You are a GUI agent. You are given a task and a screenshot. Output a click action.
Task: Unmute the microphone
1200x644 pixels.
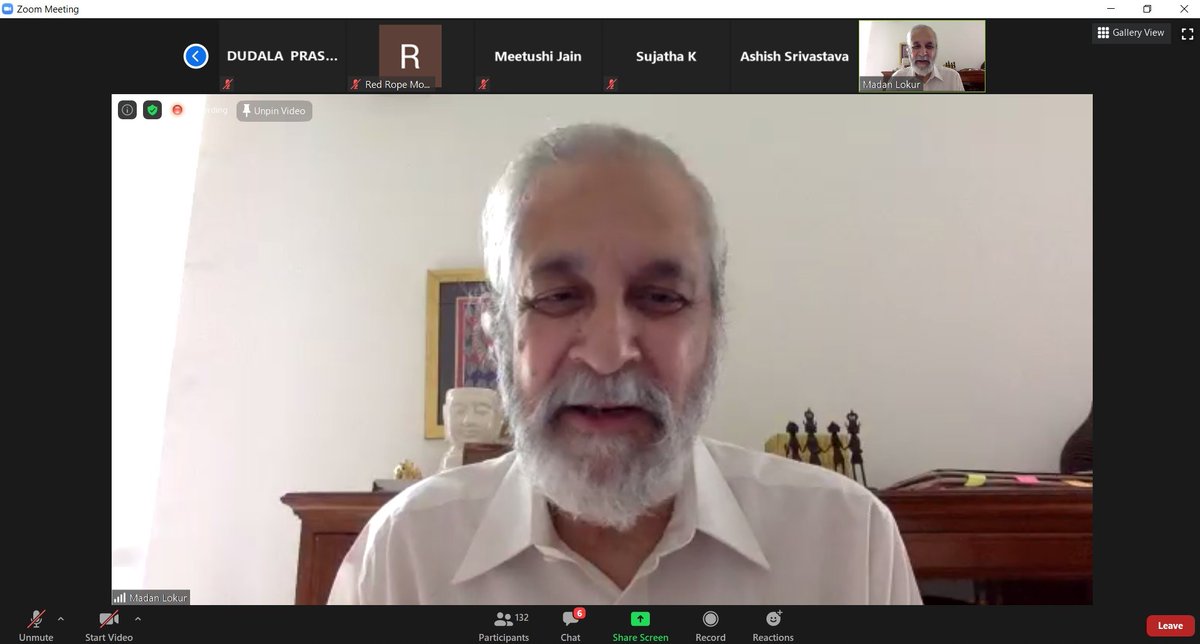point(36,626)
